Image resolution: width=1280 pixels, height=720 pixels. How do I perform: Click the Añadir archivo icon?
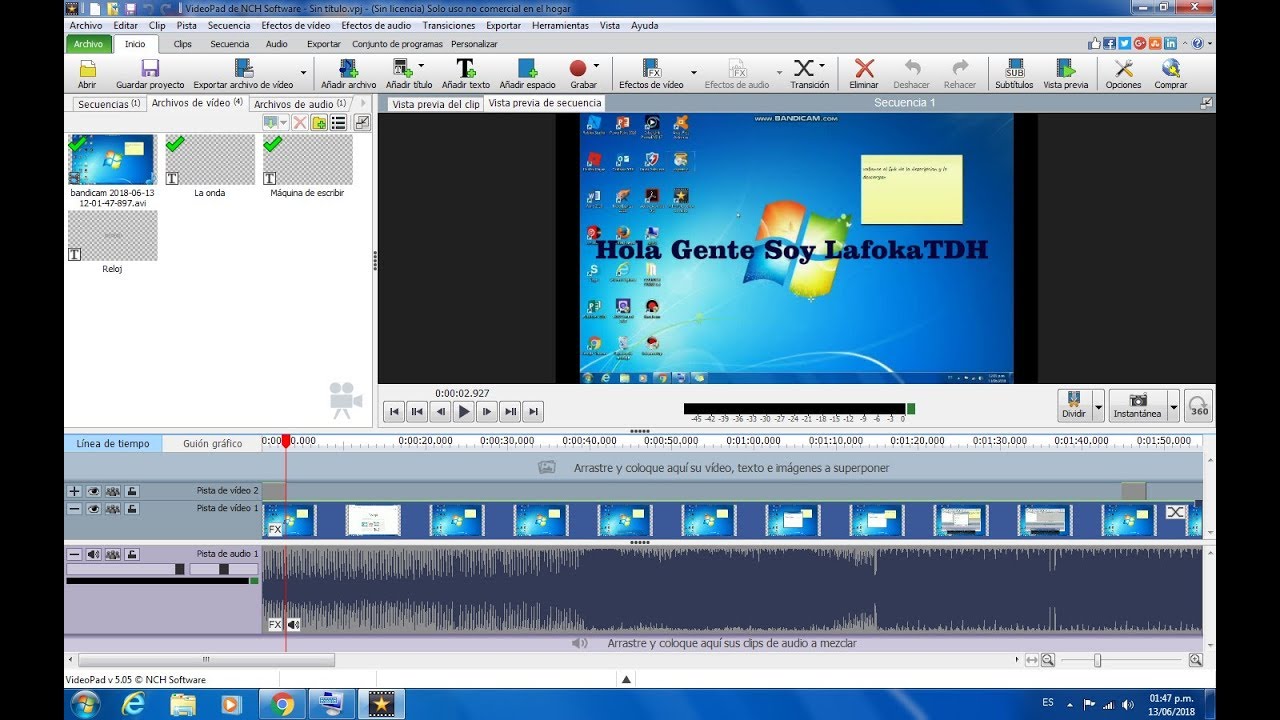(x=348, y=69)
